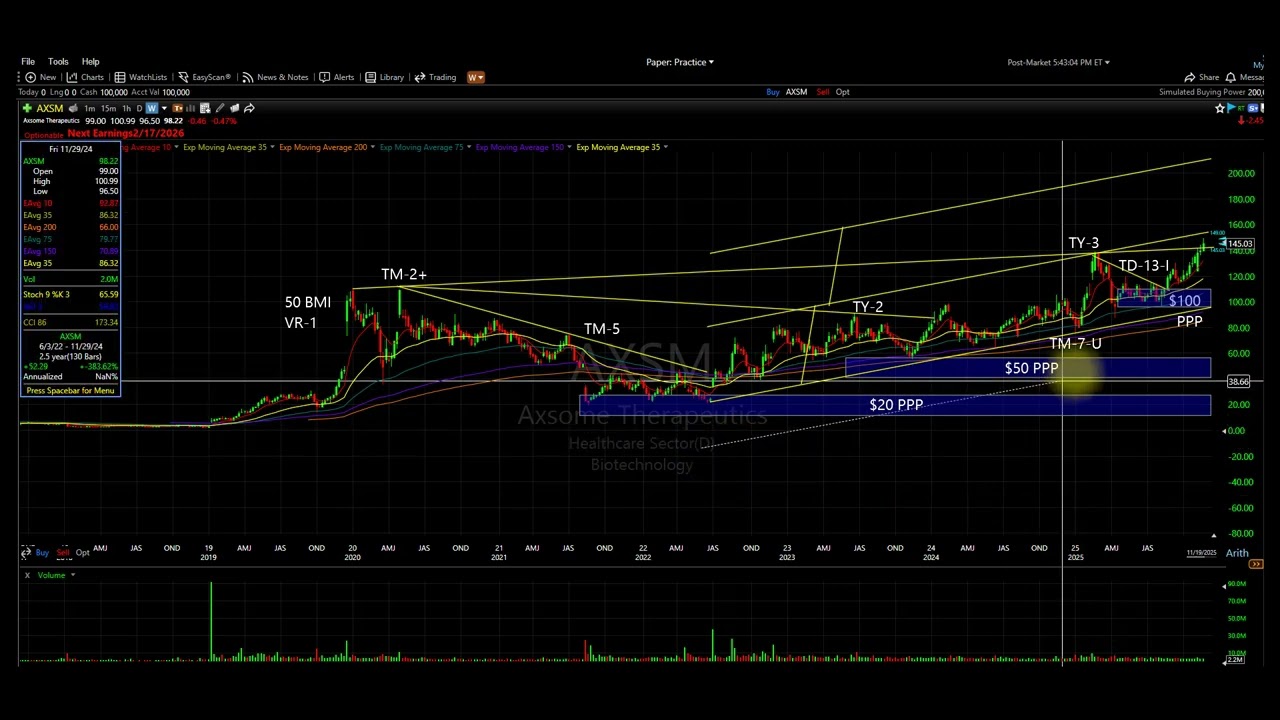Open the Alerts panel

point(336,77)
